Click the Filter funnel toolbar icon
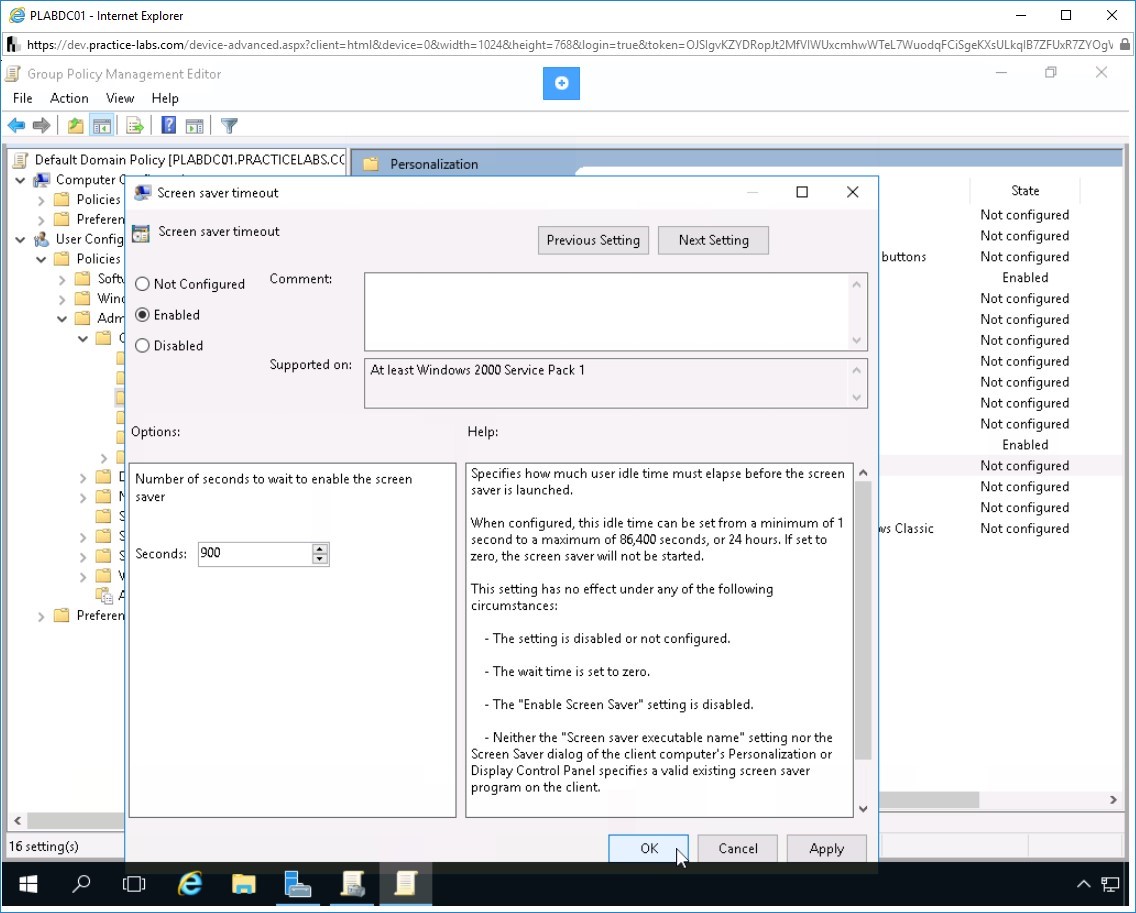The image size is (1136, 913). tap(229, 125)
